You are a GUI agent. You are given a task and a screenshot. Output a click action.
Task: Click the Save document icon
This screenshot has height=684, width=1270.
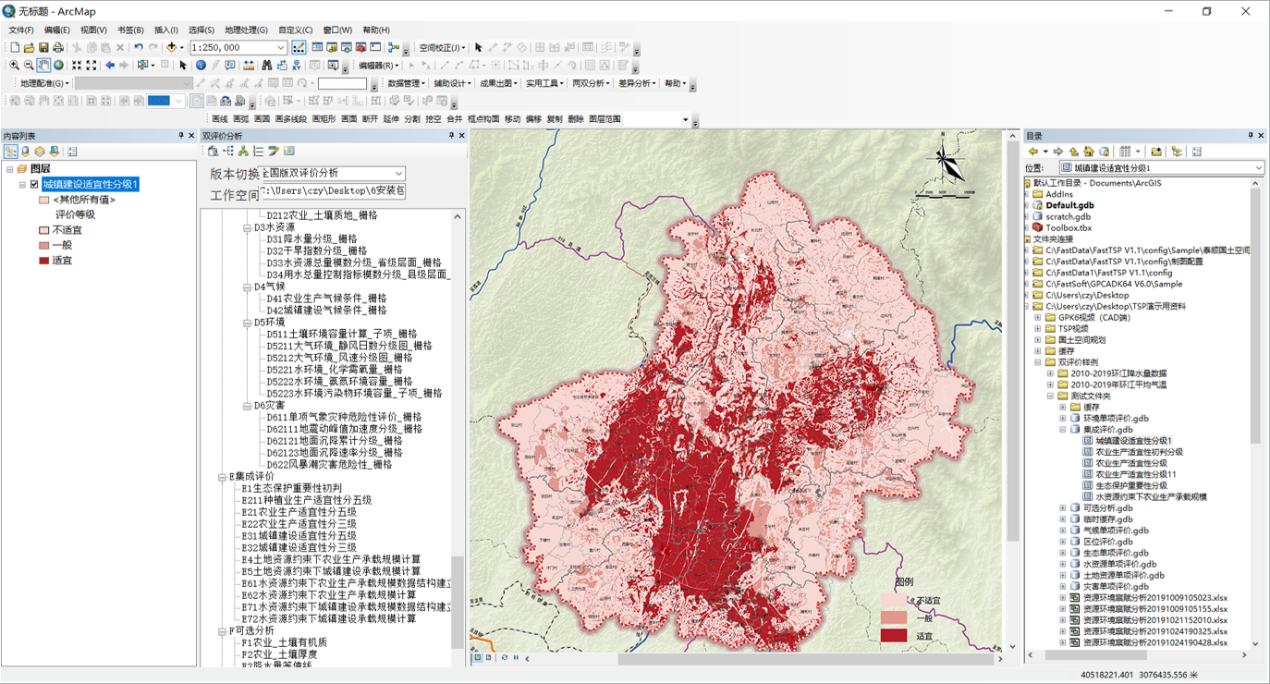(44, 47)
